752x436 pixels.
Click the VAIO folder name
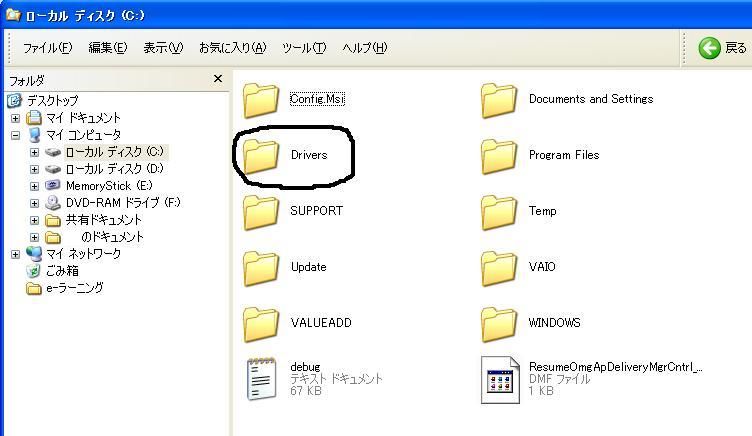point(542,267)
